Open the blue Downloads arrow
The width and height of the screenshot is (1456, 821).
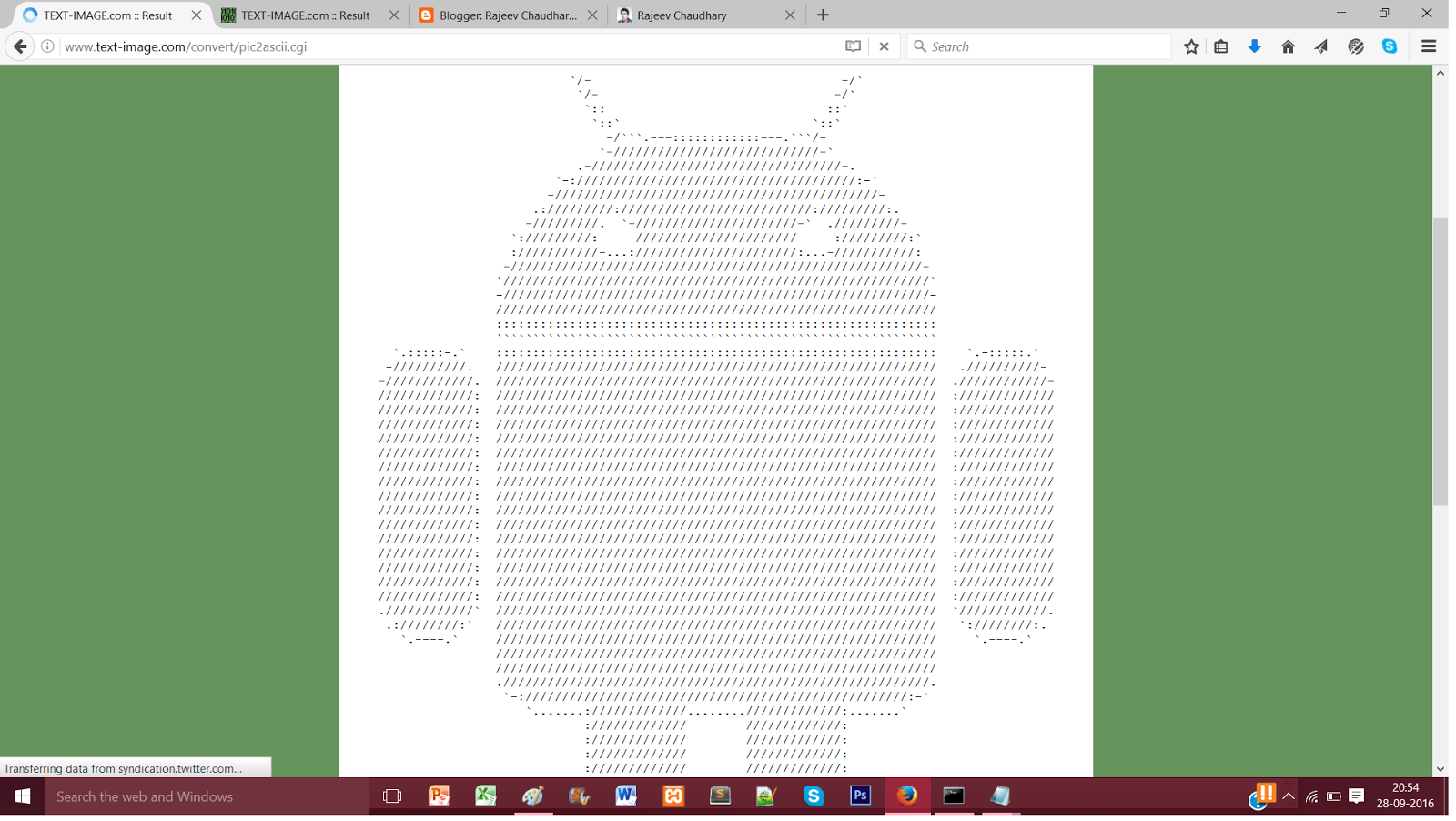[1254, 46]
